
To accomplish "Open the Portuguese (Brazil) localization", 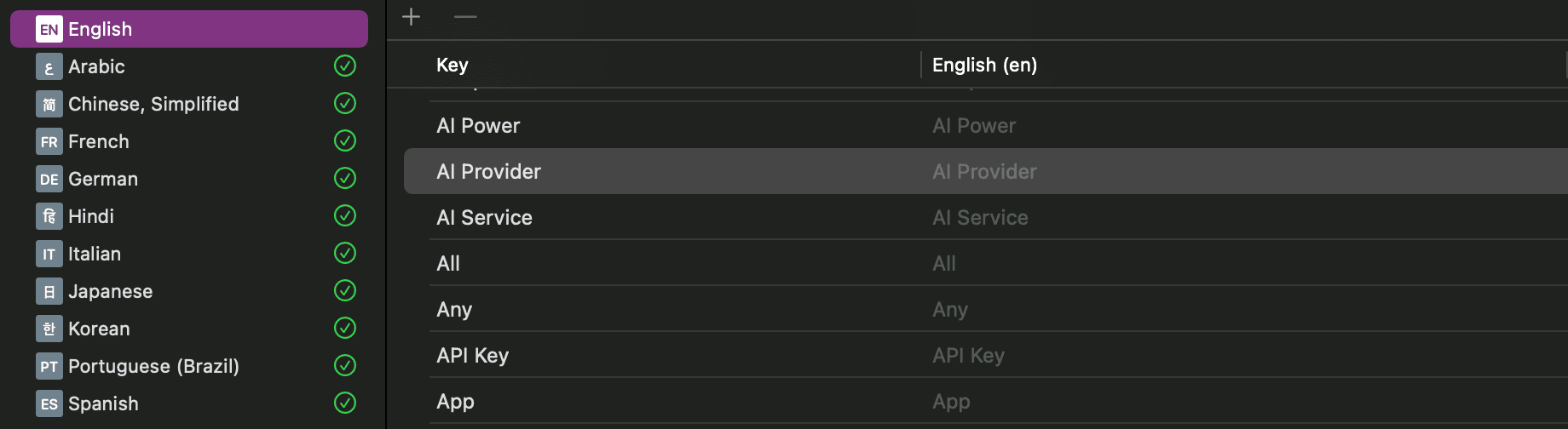I will click(x=153, y=366).
